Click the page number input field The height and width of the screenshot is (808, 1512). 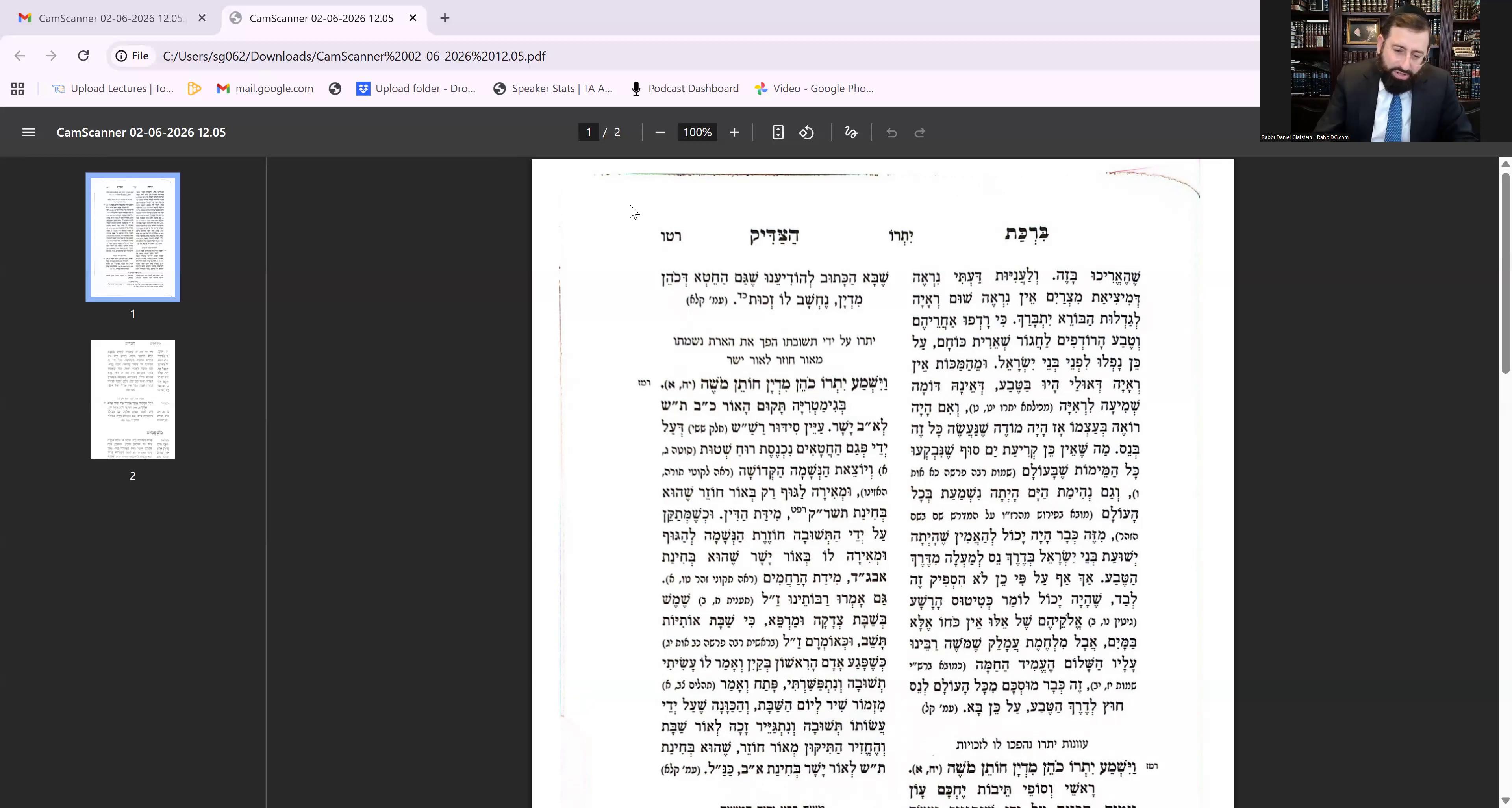point(588,133)
